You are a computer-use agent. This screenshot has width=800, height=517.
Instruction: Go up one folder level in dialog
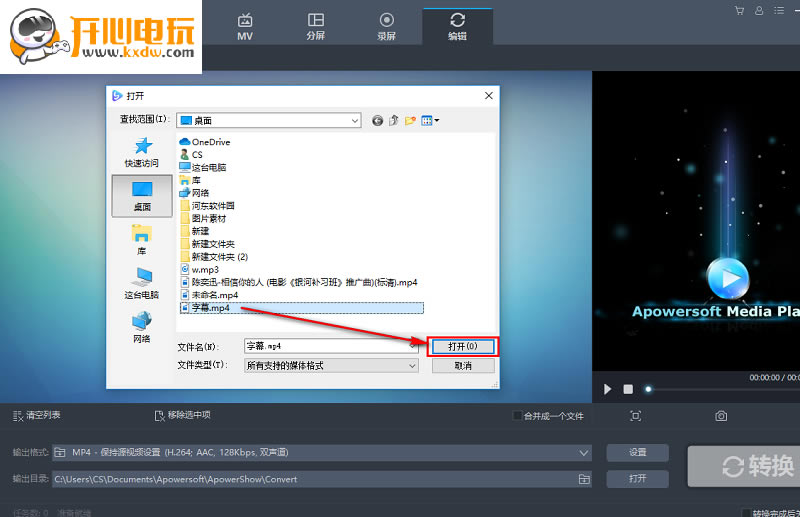click(x=394, y=121)
